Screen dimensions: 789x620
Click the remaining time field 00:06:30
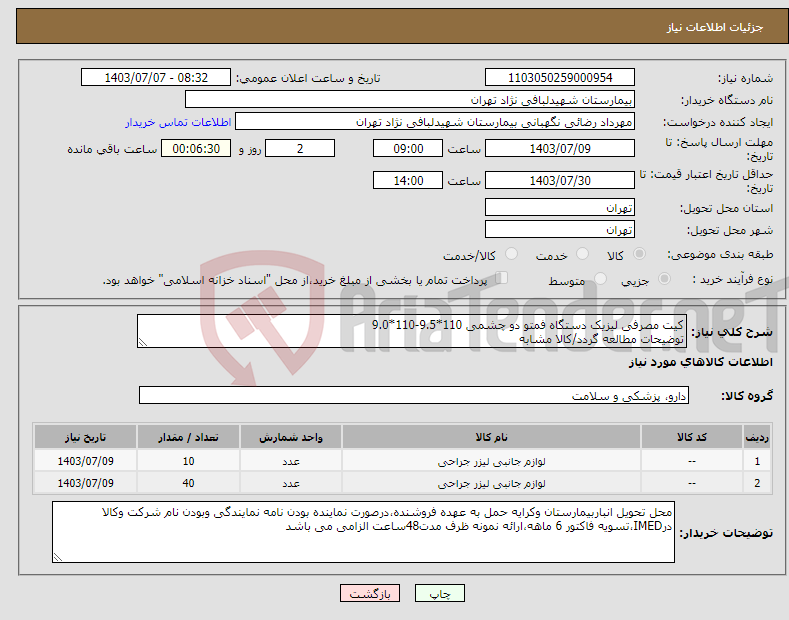(196, 148)
